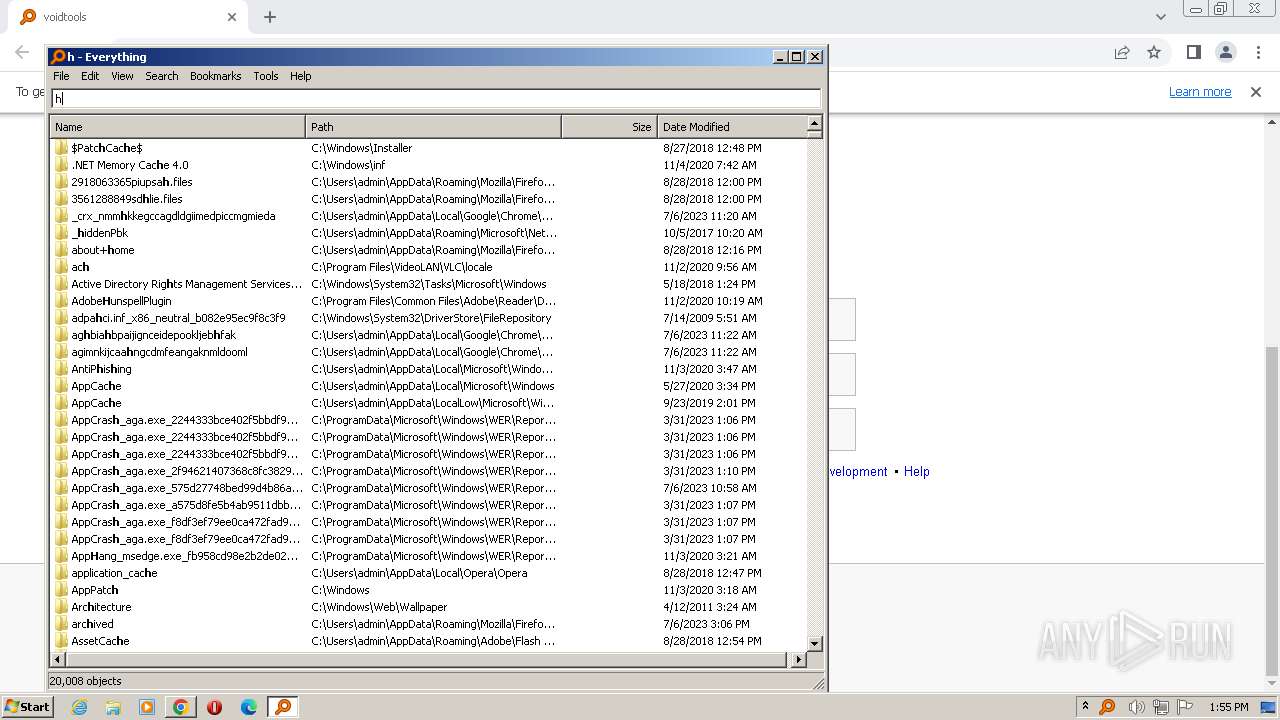The width and height of the screenshot is (1280, 720).
Task: Select 3561288849sdhlie.files row
Action: (x=428, y=199)
